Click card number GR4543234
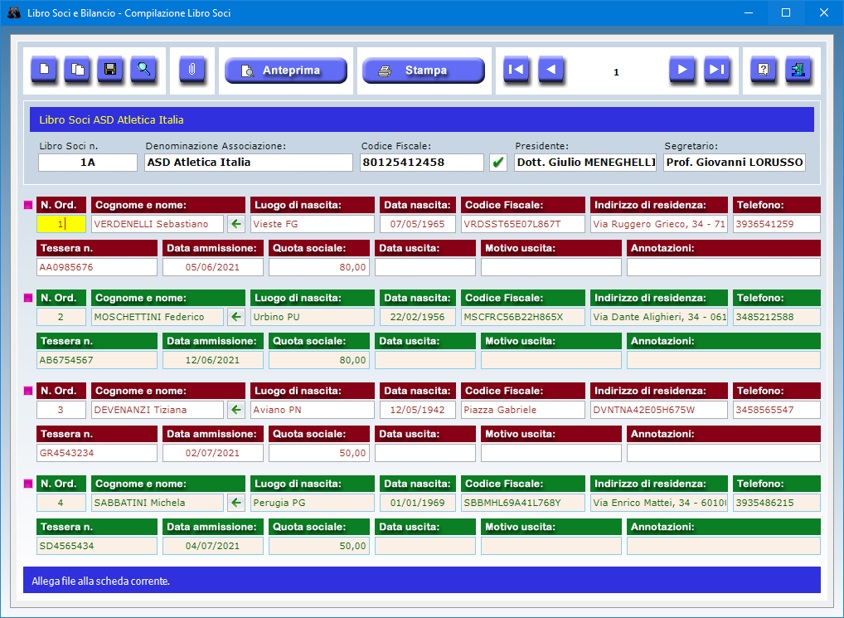Image resolution: width=844 pixels, height=618 pixels. (x=97, y=453)
